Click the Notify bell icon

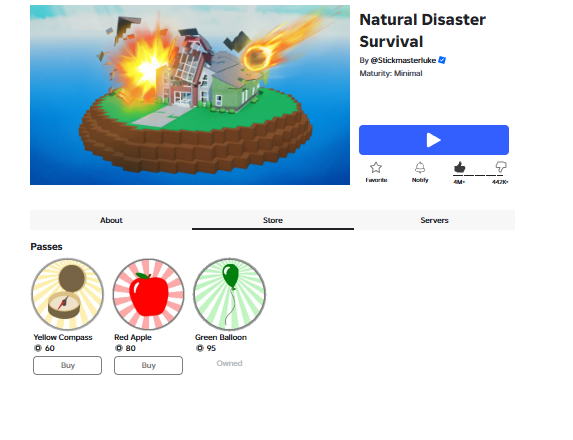click(x=420, y=168)
